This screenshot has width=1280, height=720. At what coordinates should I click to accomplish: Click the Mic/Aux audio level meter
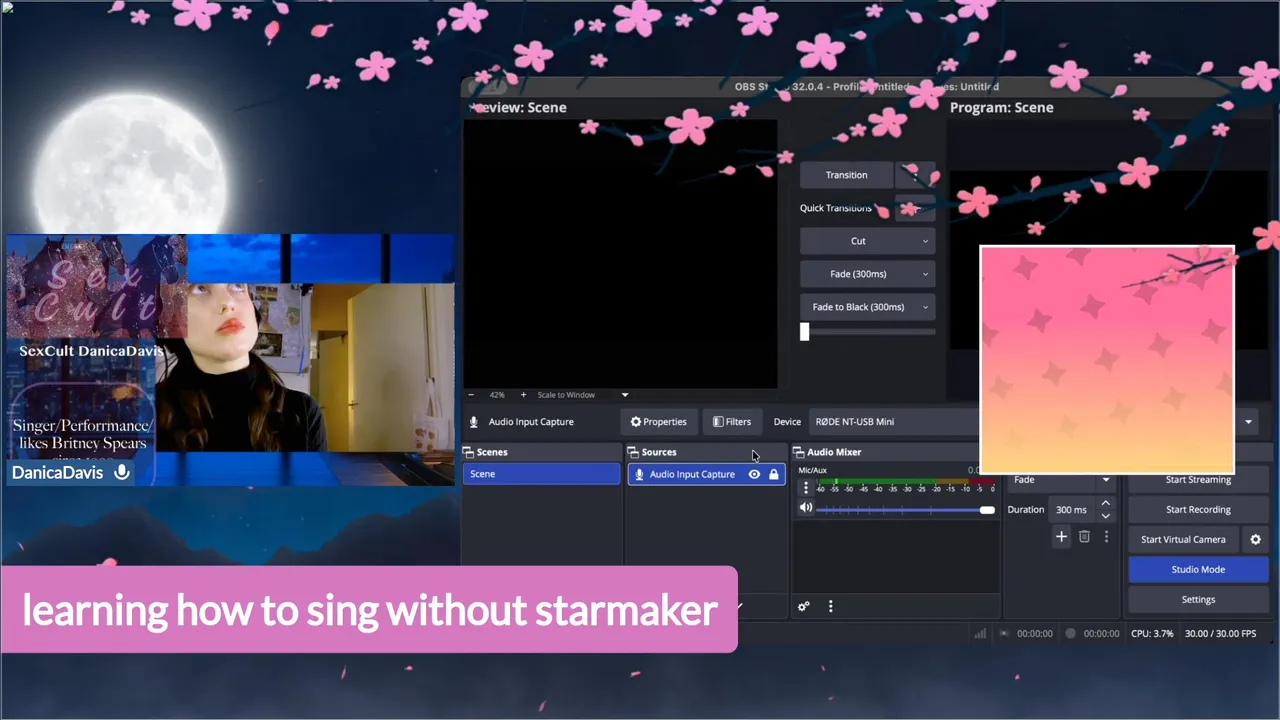[905, 482]
